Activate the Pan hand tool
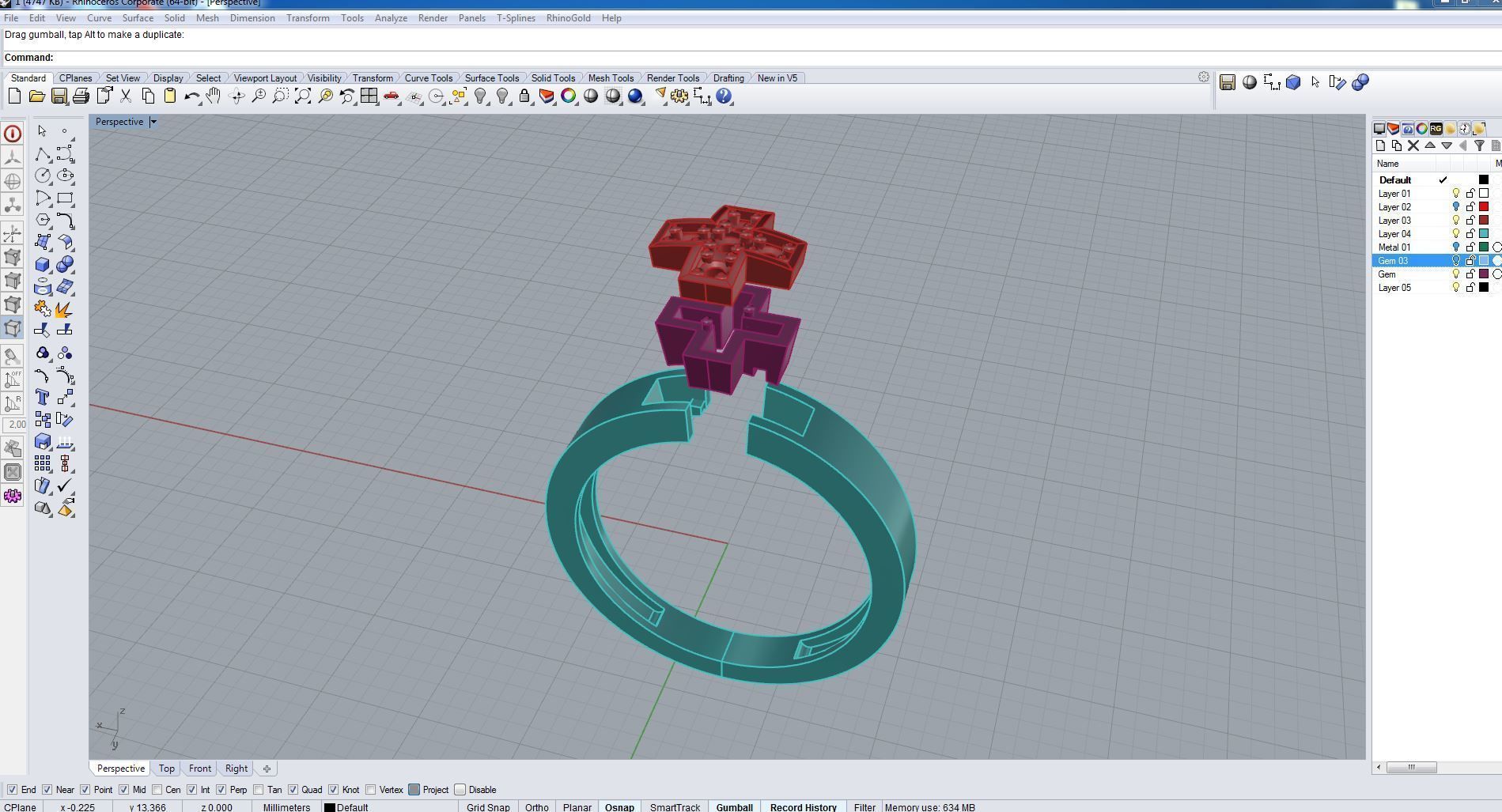Viewport: 1502px width, 812px height. (214, 96)
